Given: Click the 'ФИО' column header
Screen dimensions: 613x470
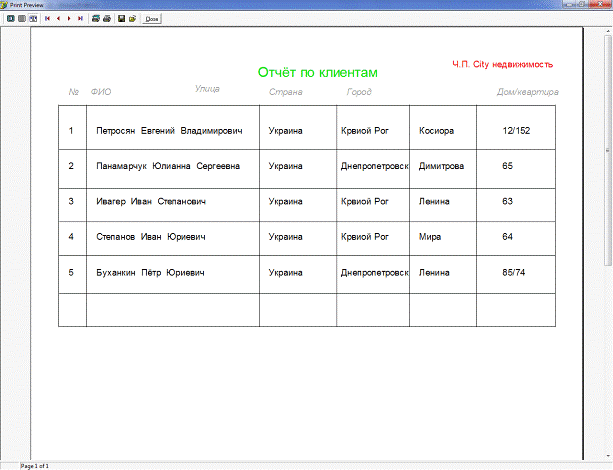Looking at the screenshot, I should tap(101, 93).
